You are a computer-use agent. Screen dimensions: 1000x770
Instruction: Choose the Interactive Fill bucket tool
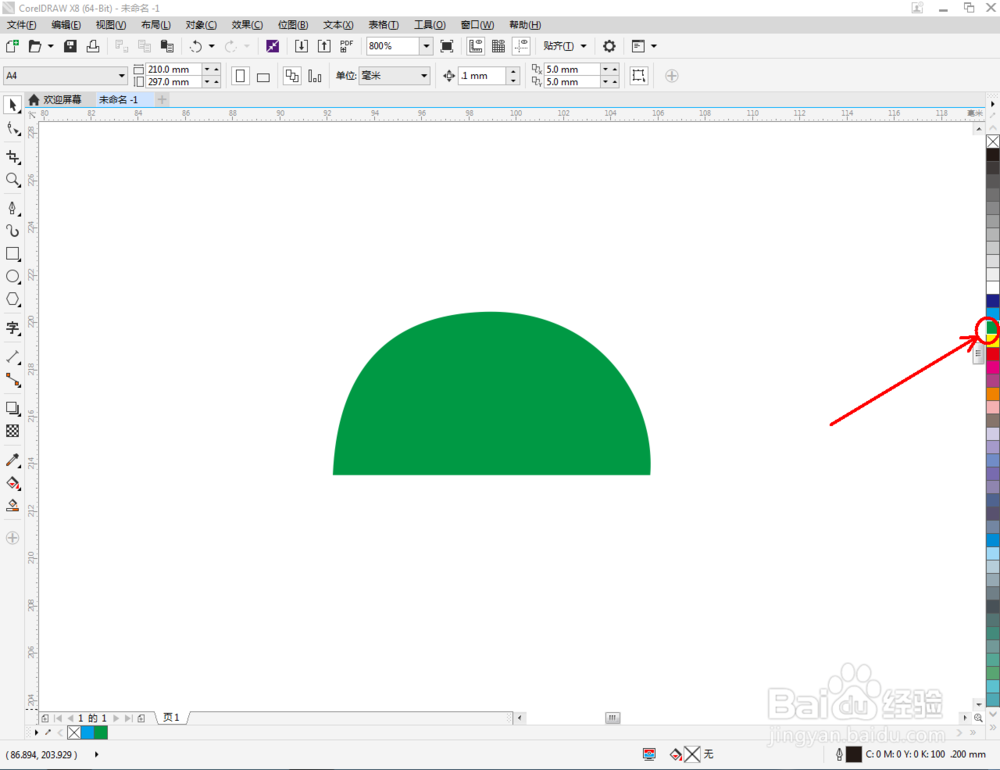coord(13,483)
